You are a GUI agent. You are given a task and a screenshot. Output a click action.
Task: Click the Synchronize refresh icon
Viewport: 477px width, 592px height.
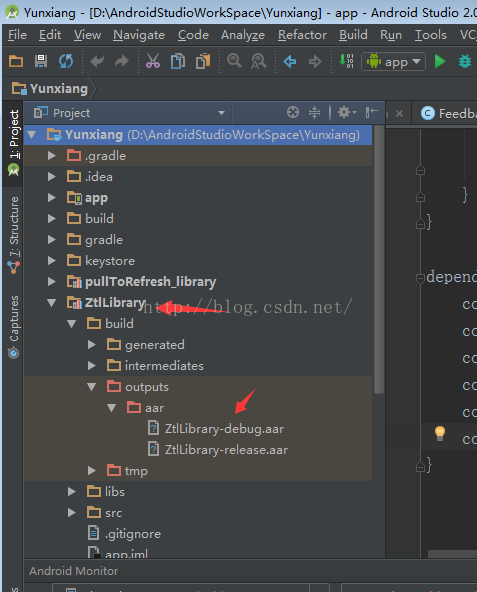(x=66, y=61)
